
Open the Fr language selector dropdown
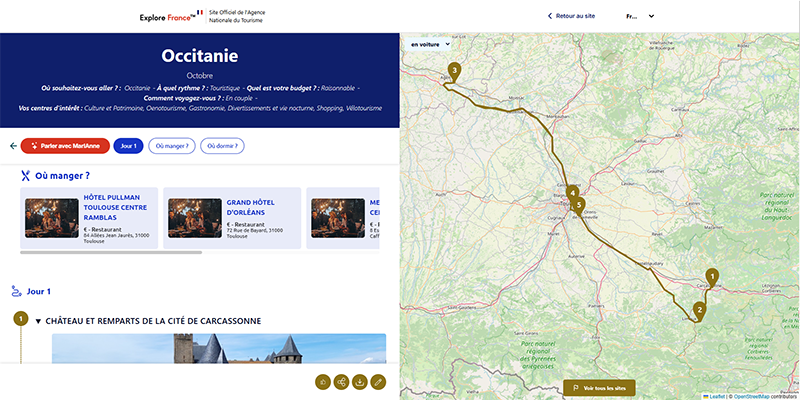pos(640,16)
